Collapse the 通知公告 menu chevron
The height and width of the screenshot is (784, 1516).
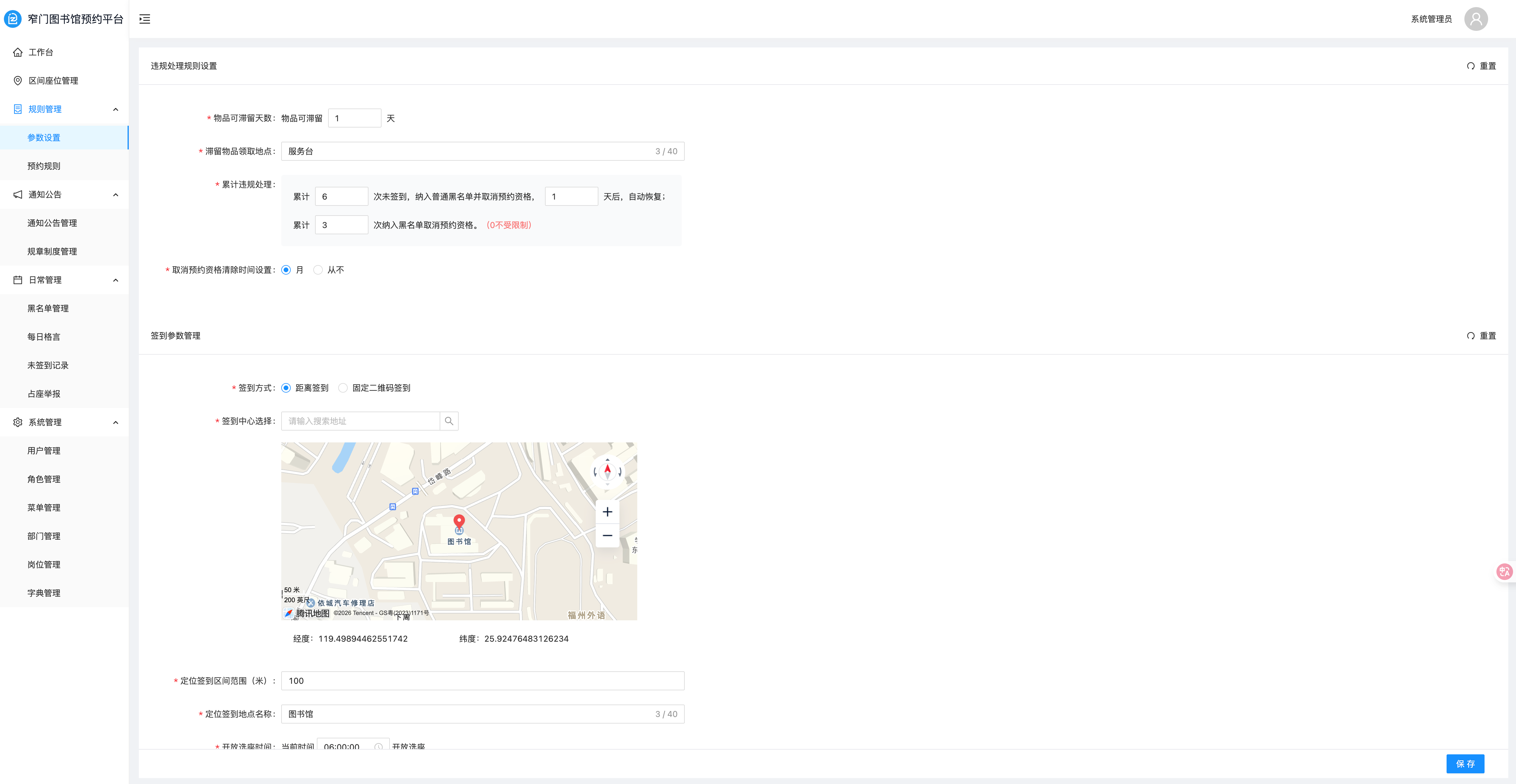coord(115,195)
